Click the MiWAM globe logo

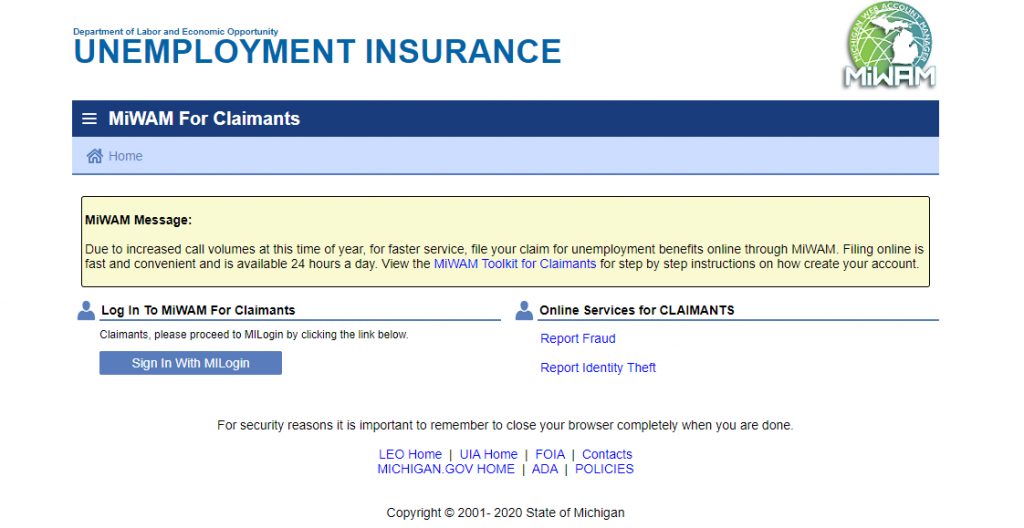click(x=889, y=46)
